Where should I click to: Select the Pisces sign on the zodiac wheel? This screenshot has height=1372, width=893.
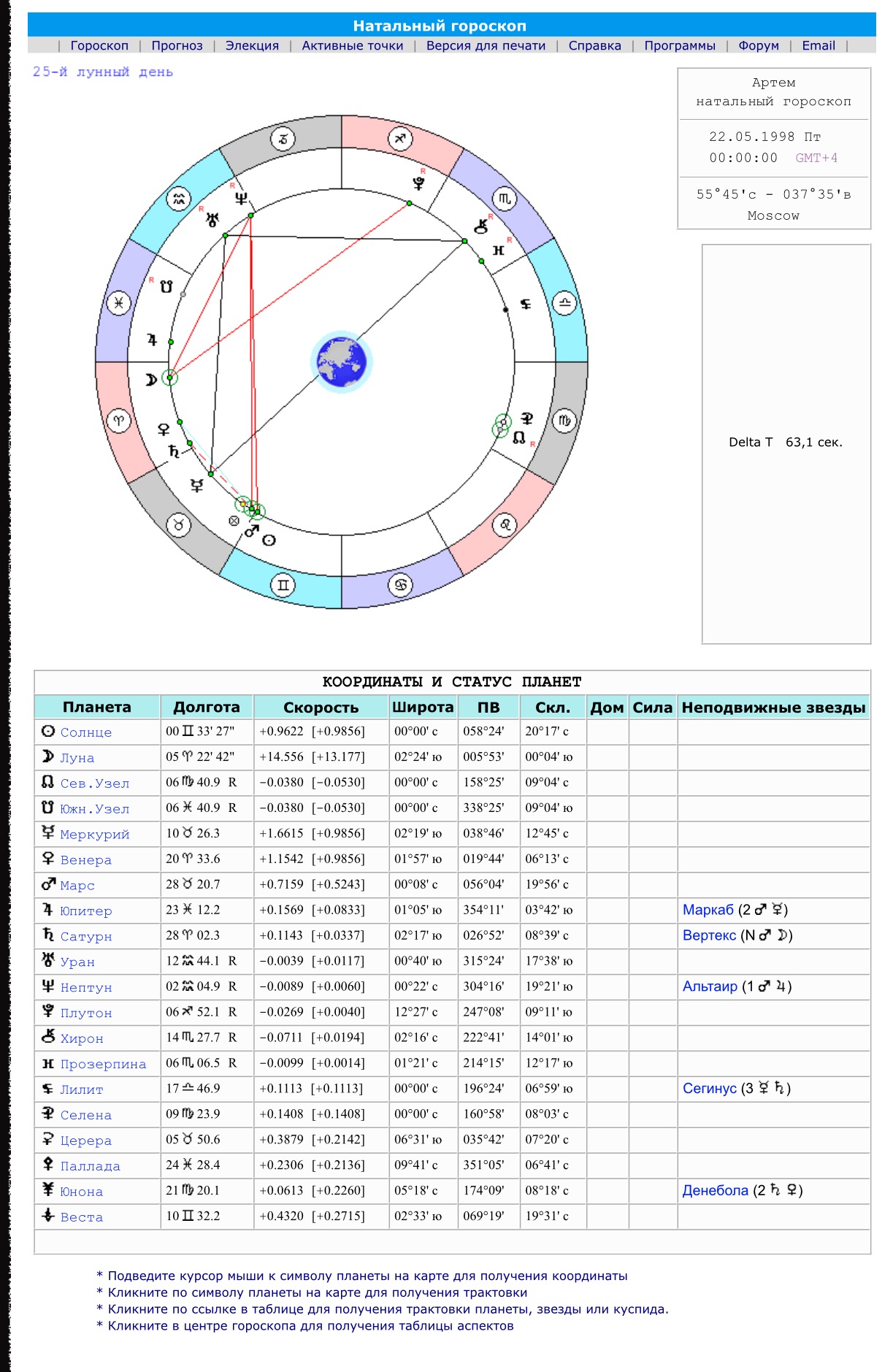[x=119, y=302]
